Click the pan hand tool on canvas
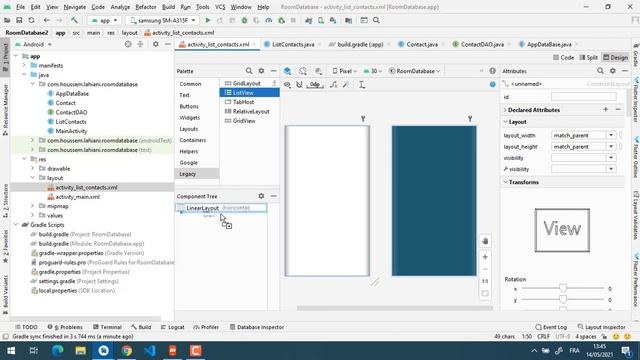 485,241
